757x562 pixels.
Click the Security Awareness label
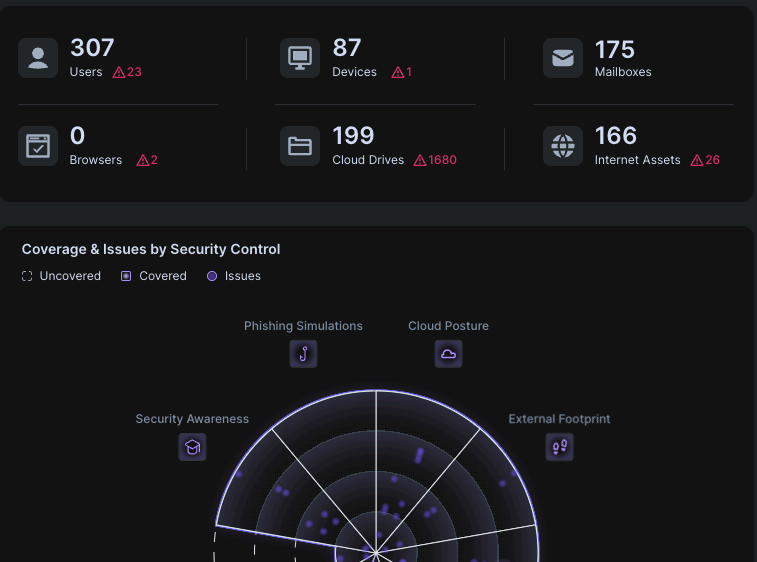(192, 419)
